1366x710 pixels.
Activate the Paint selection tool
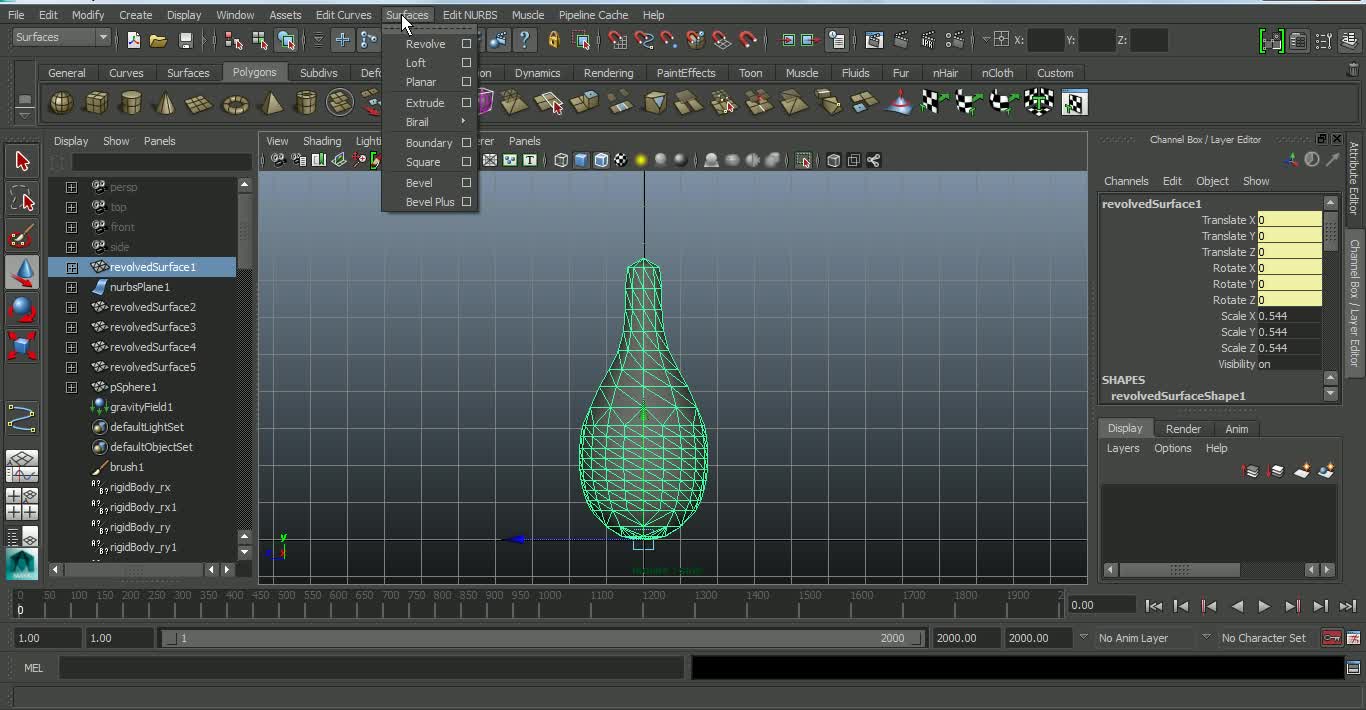[x=22, y=236]
